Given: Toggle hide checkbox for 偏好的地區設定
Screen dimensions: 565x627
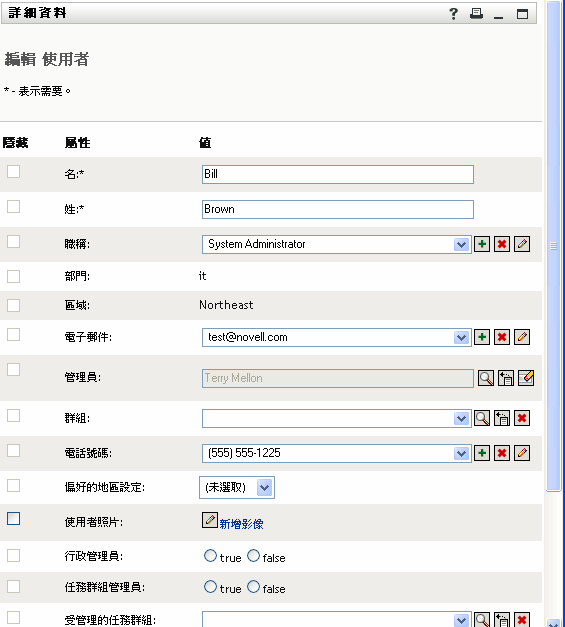Looking at the screenshot, I should pyautogui.click(x=14, y=486).
